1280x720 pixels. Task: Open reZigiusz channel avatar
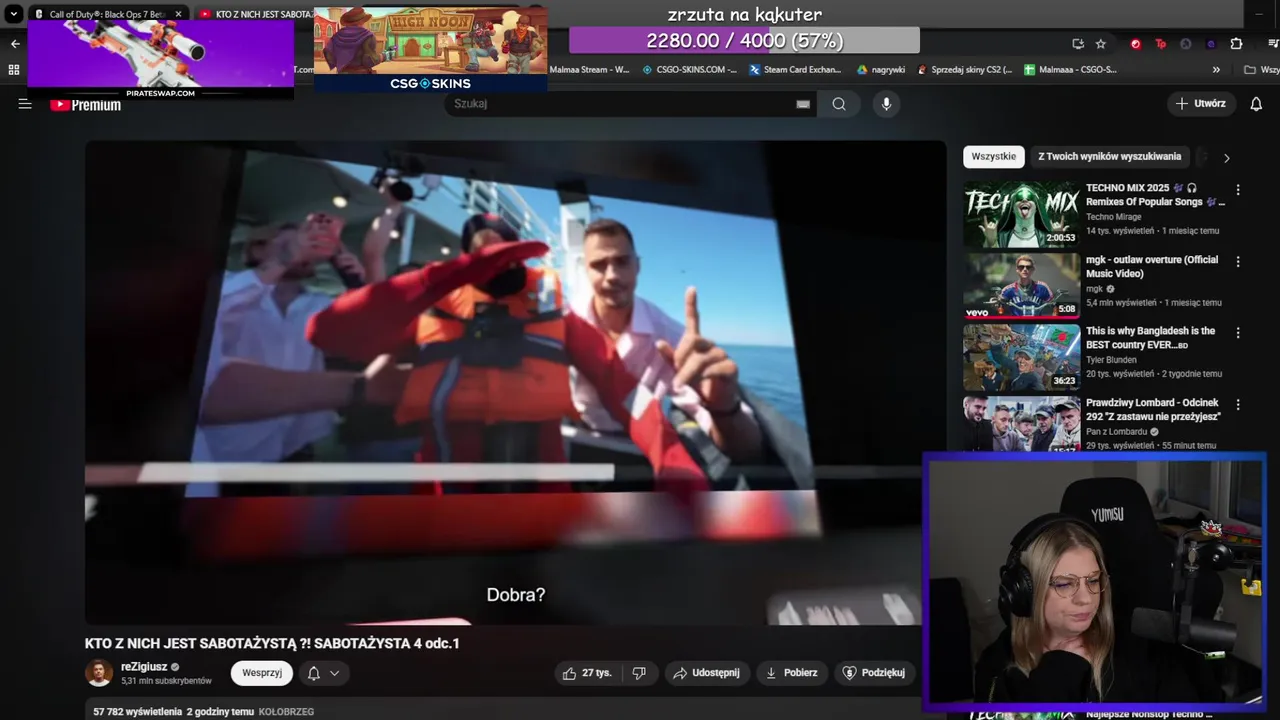99,673
